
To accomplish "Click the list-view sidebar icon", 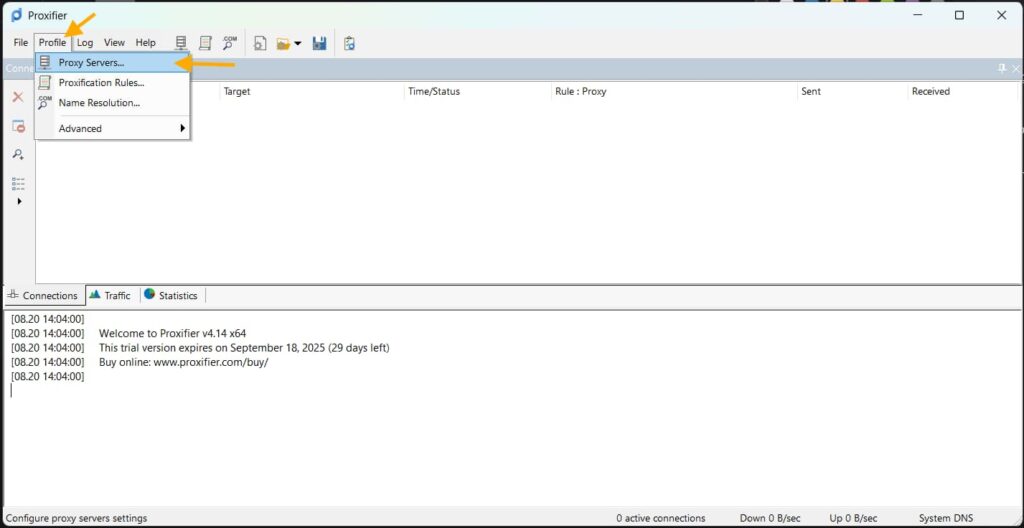I will 18,184.
